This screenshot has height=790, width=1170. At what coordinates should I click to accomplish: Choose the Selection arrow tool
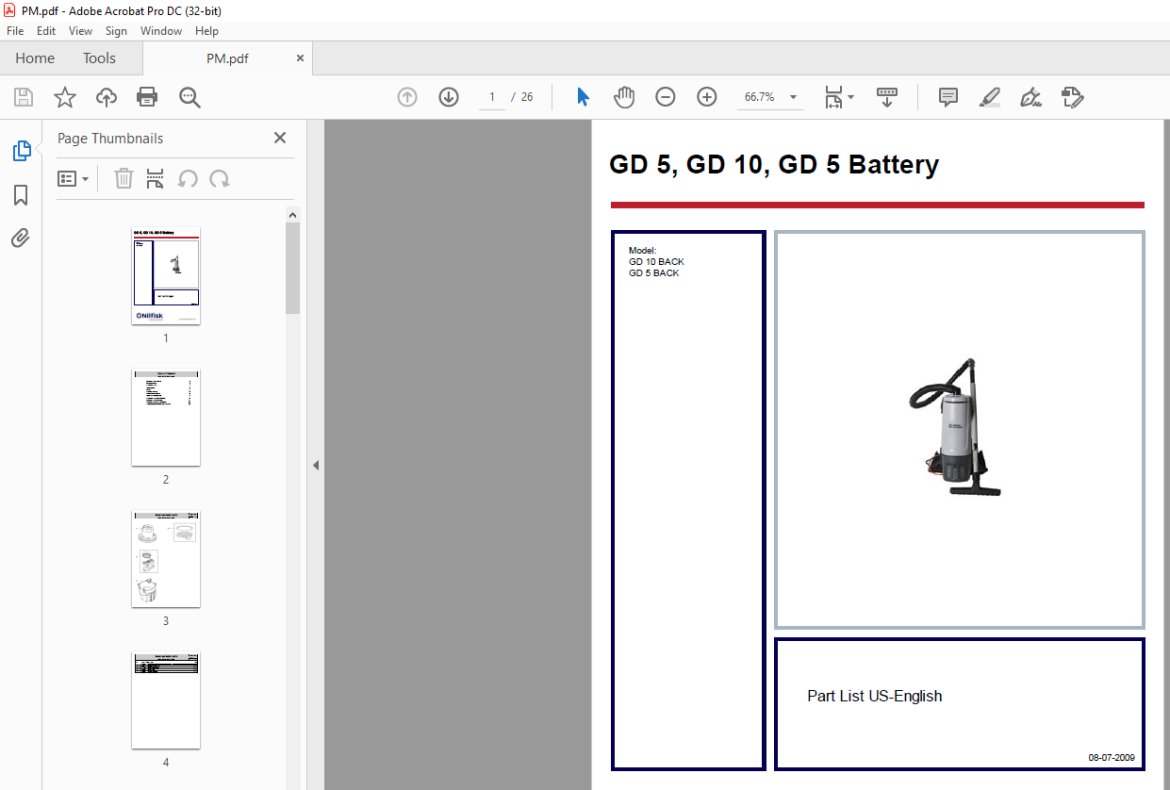(x=583, y=97)
